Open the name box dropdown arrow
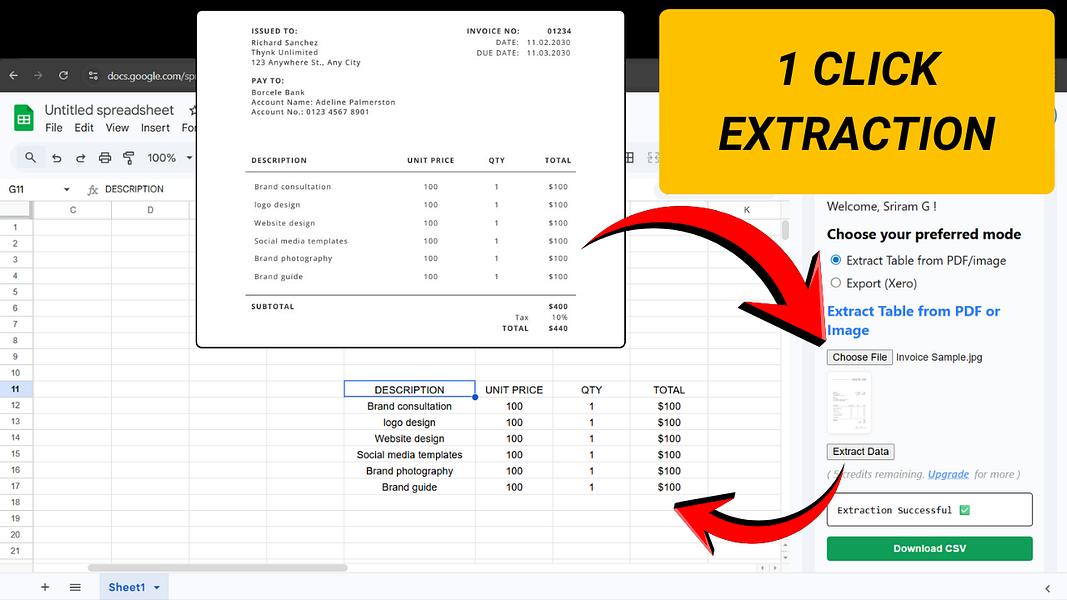Viewport: 1067px width, 600px height. click(66, 189)
